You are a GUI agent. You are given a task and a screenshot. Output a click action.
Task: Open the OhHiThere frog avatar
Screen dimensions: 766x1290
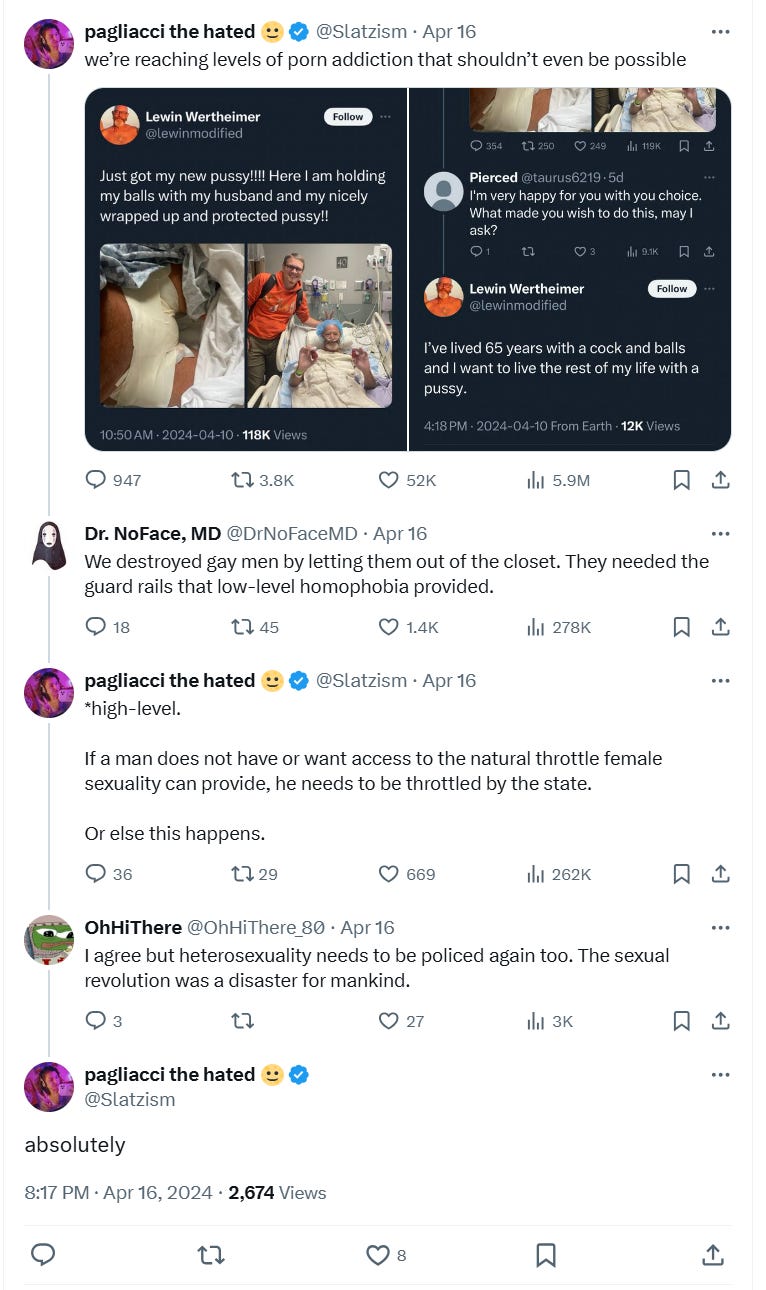(49, 940)
